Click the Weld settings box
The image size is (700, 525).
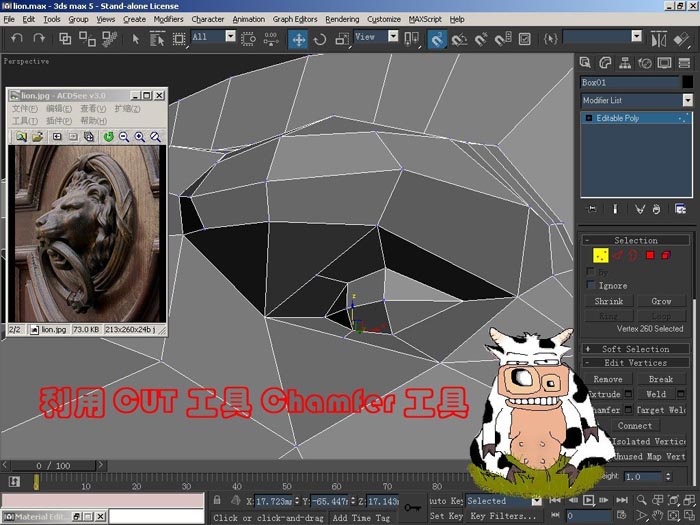(681, 394)
